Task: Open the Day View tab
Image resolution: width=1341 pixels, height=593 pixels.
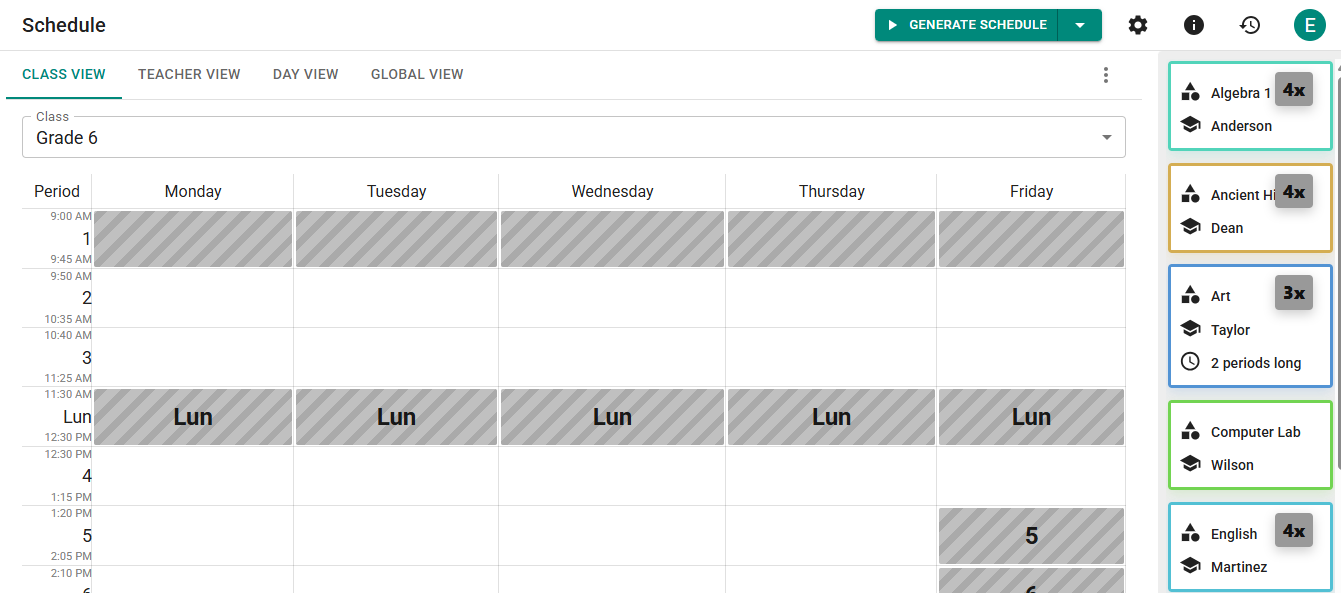Action: pos(305,74)
